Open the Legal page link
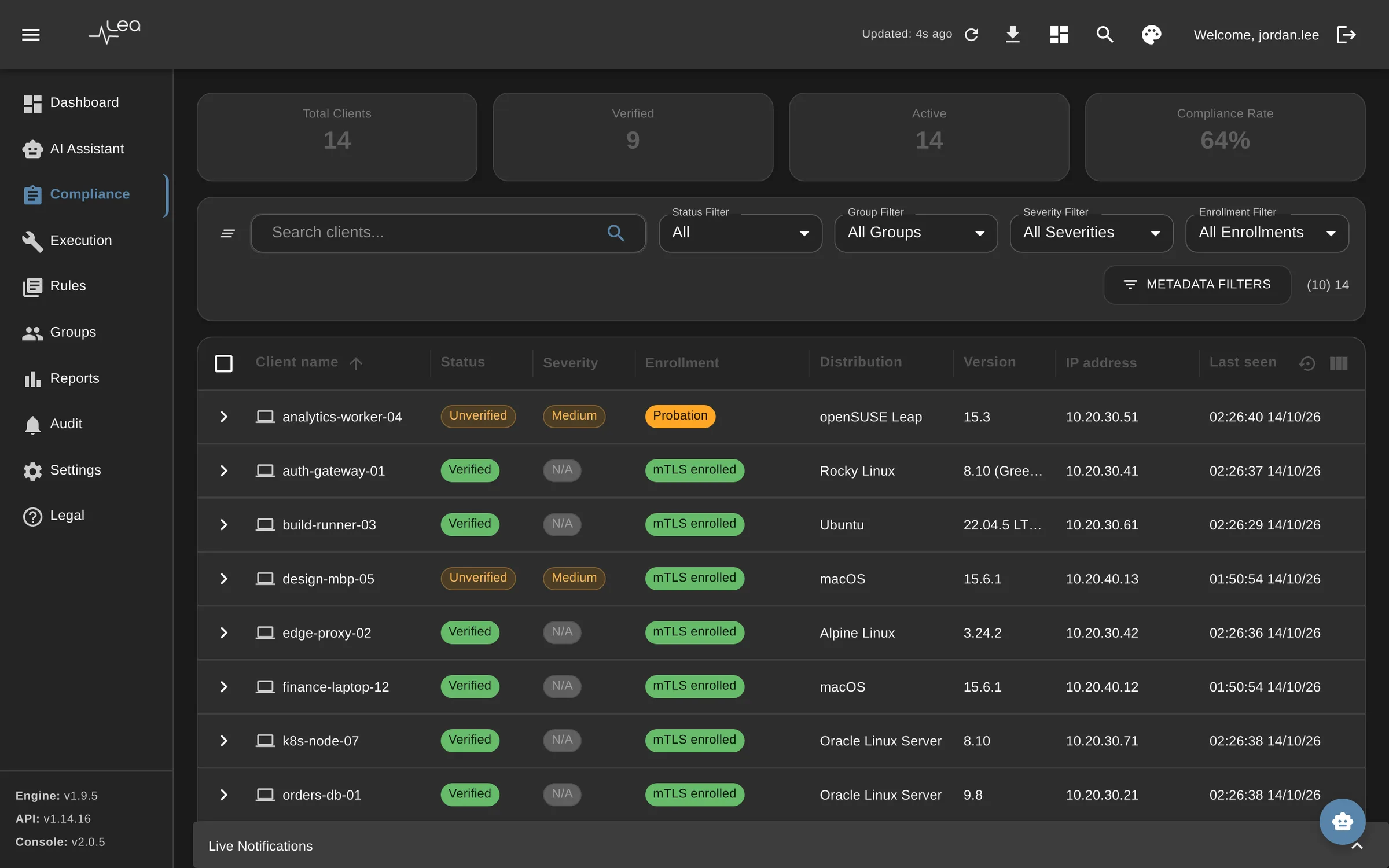The height and width of the screenshot is (868, 1389). [85, 515]
